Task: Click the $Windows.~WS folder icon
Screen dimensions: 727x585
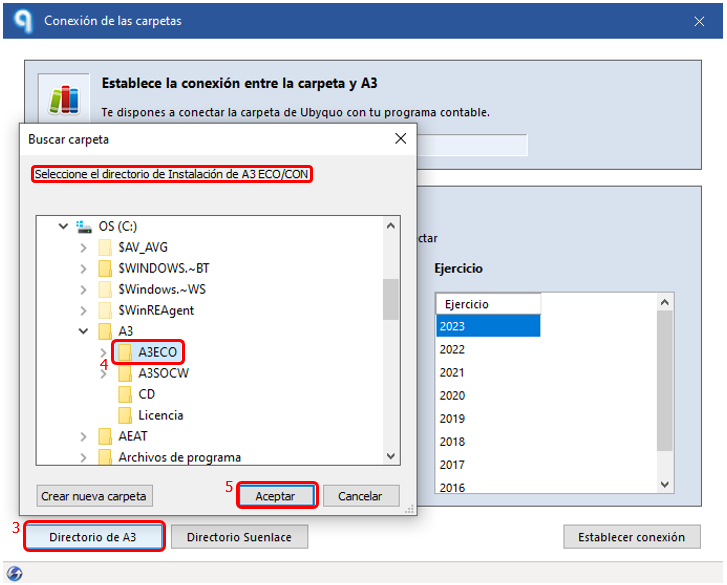Action: (105, 289)
